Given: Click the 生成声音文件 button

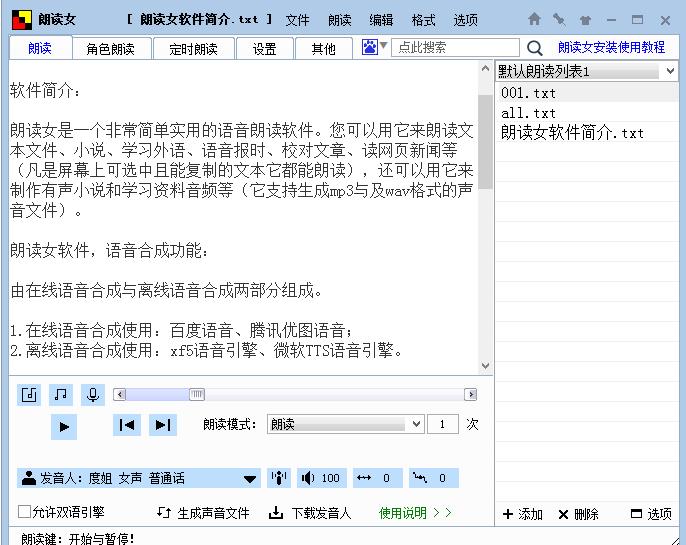Looking at the screenshot, I should tap(204, 513).
